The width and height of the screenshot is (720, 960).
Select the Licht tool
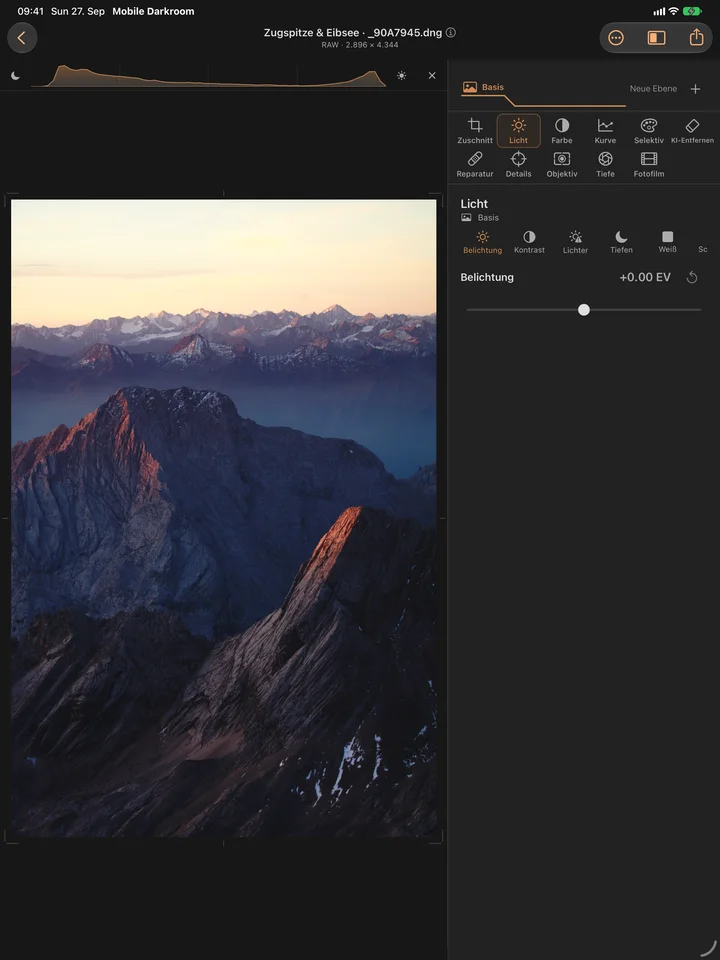pos(519,131)
